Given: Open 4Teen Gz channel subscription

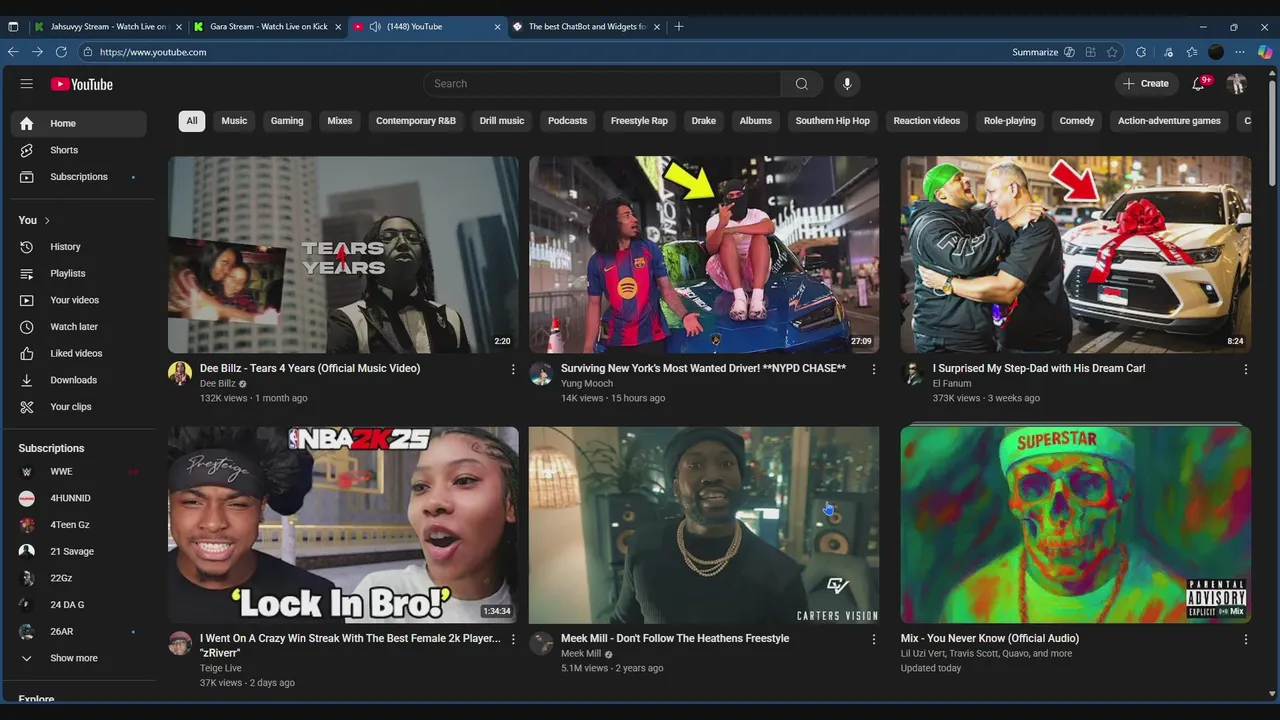Looking at the screenshot, I should click(x=79, y=525).
